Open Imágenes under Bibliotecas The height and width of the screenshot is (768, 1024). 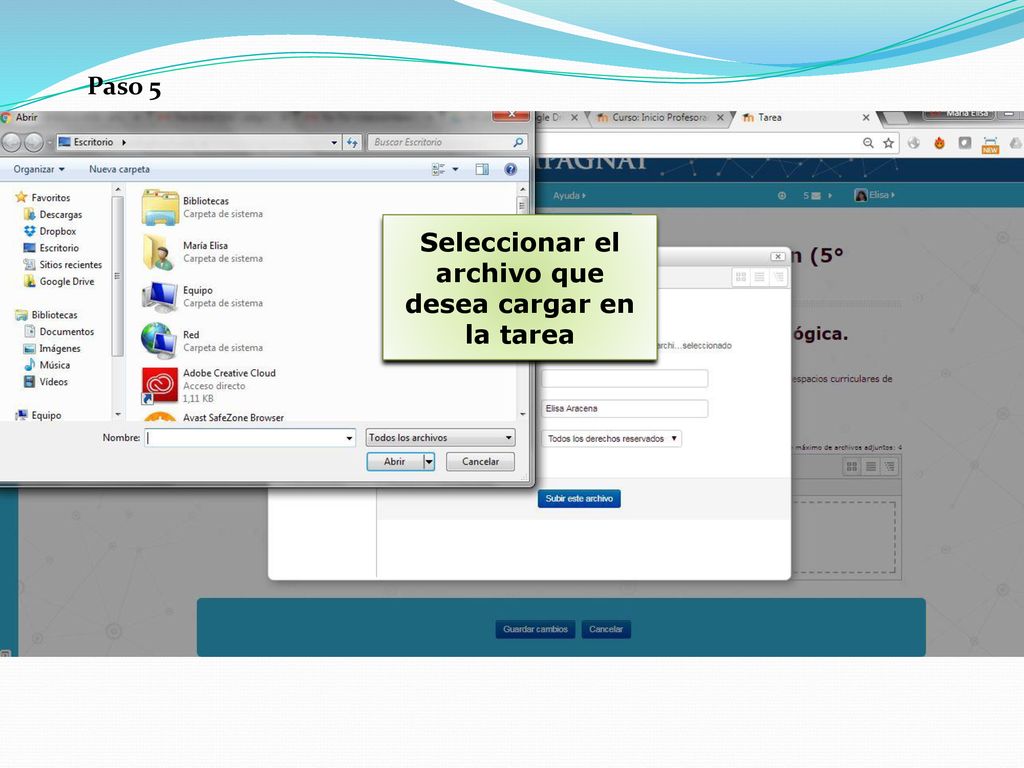coord(52,348)
